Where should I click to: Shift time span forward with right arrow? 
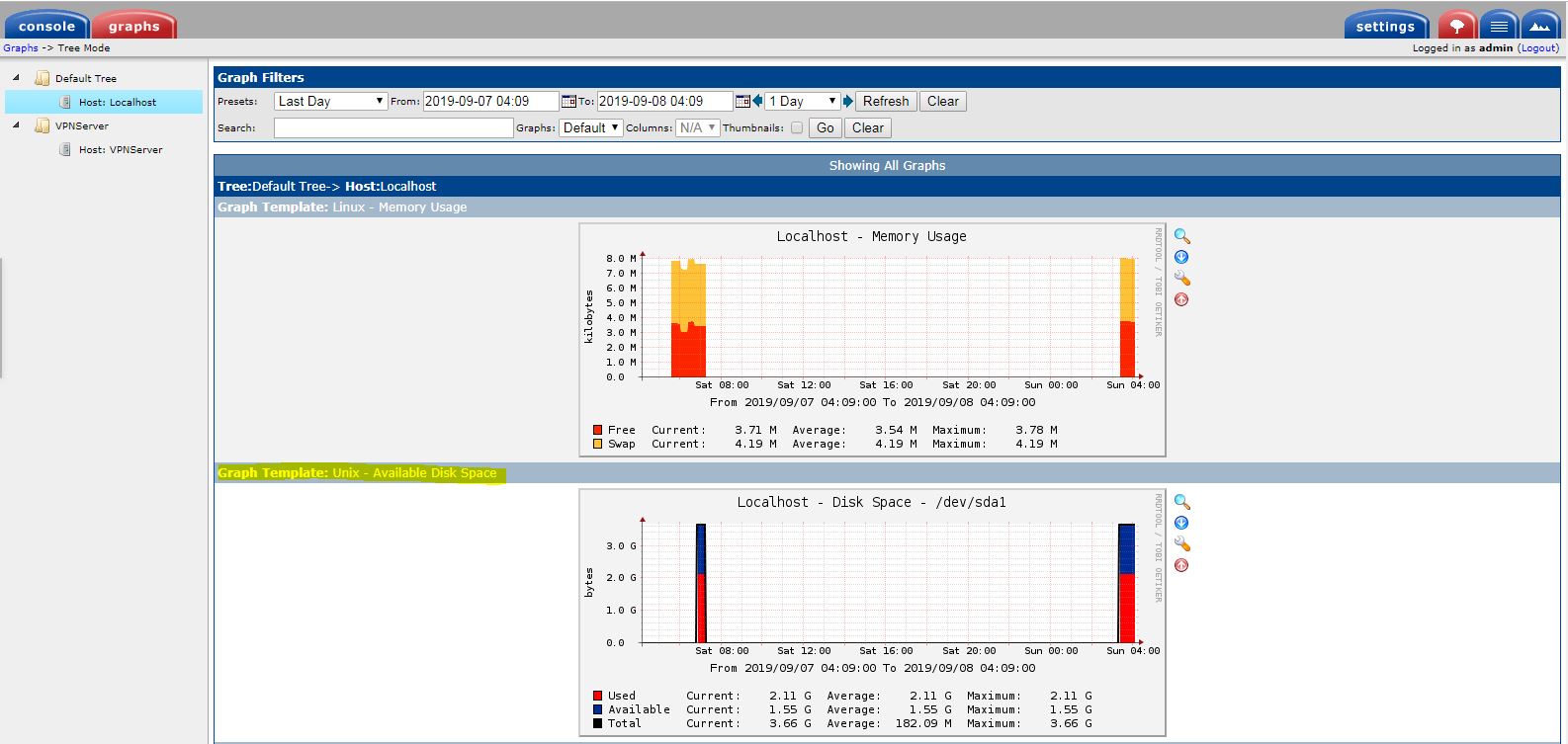click(x=848, y=102)
